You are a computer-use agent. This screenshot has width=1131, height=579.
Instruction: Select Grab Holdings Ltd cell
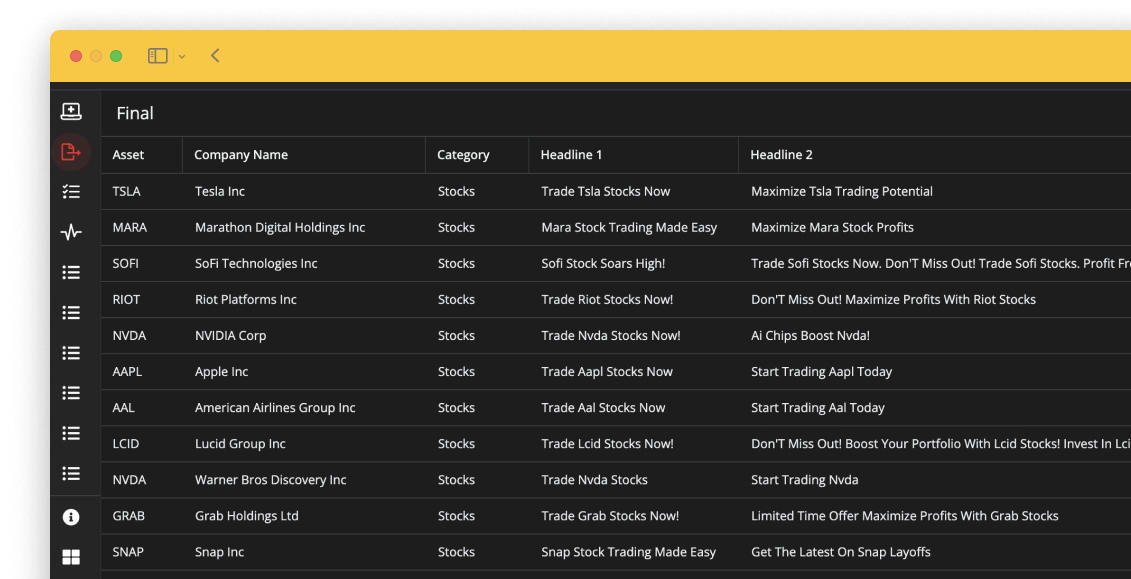pyautogui.click(x=247, y=516)
